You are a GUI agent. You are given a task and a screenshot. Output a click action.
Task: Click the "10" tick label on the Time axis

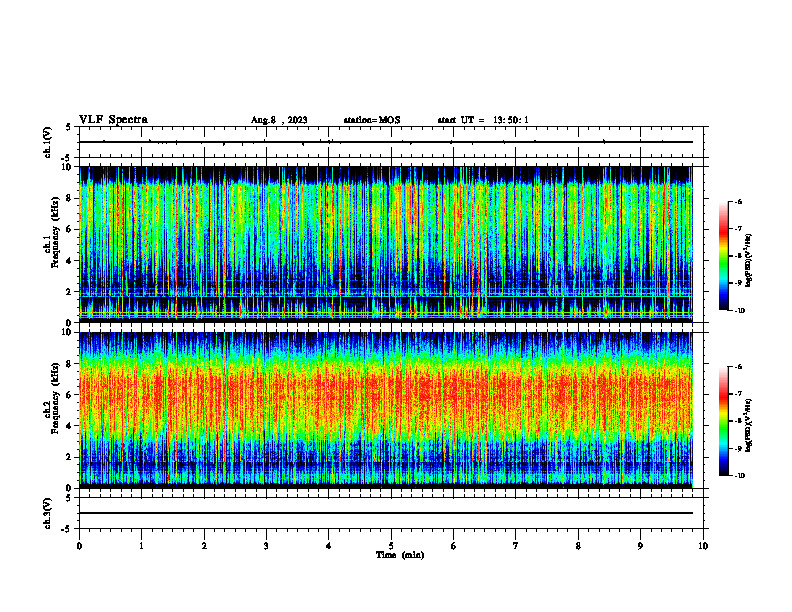click(x=703, y=546)
